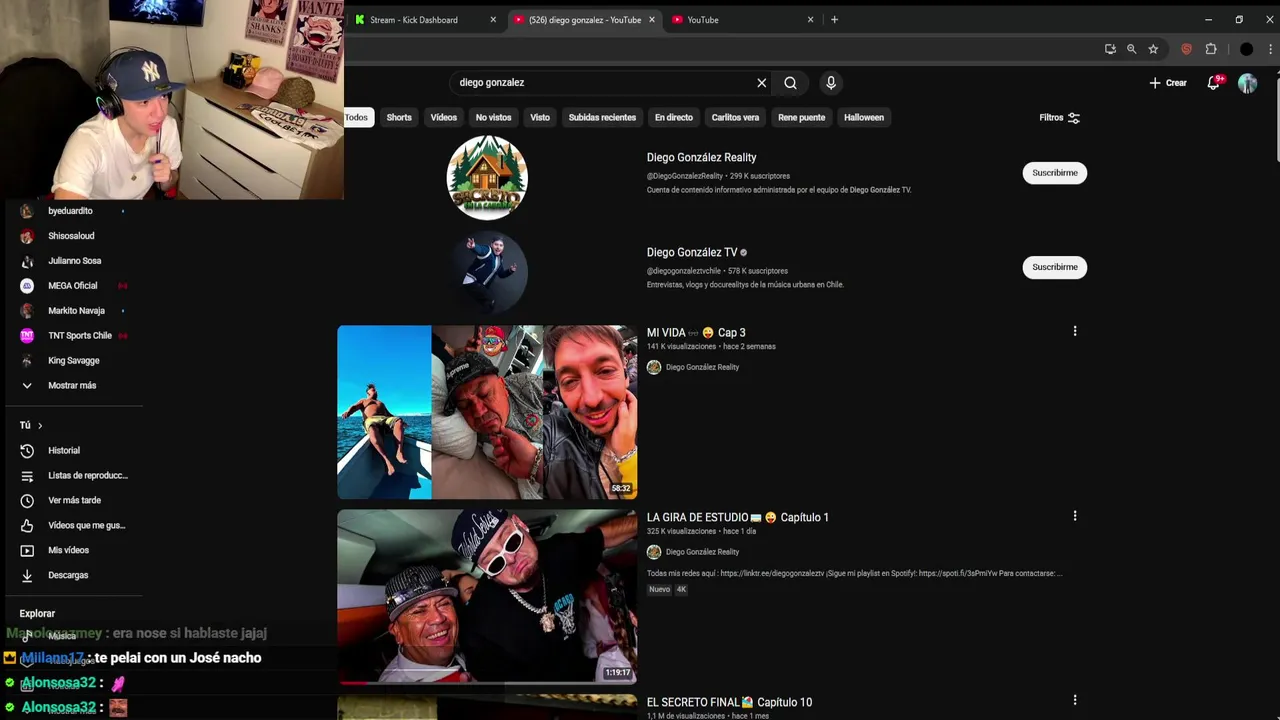Select the Carlitos vera chip
Image resolution: width=1280 pixels, height=720 pixels.
[x=735, y=117]
